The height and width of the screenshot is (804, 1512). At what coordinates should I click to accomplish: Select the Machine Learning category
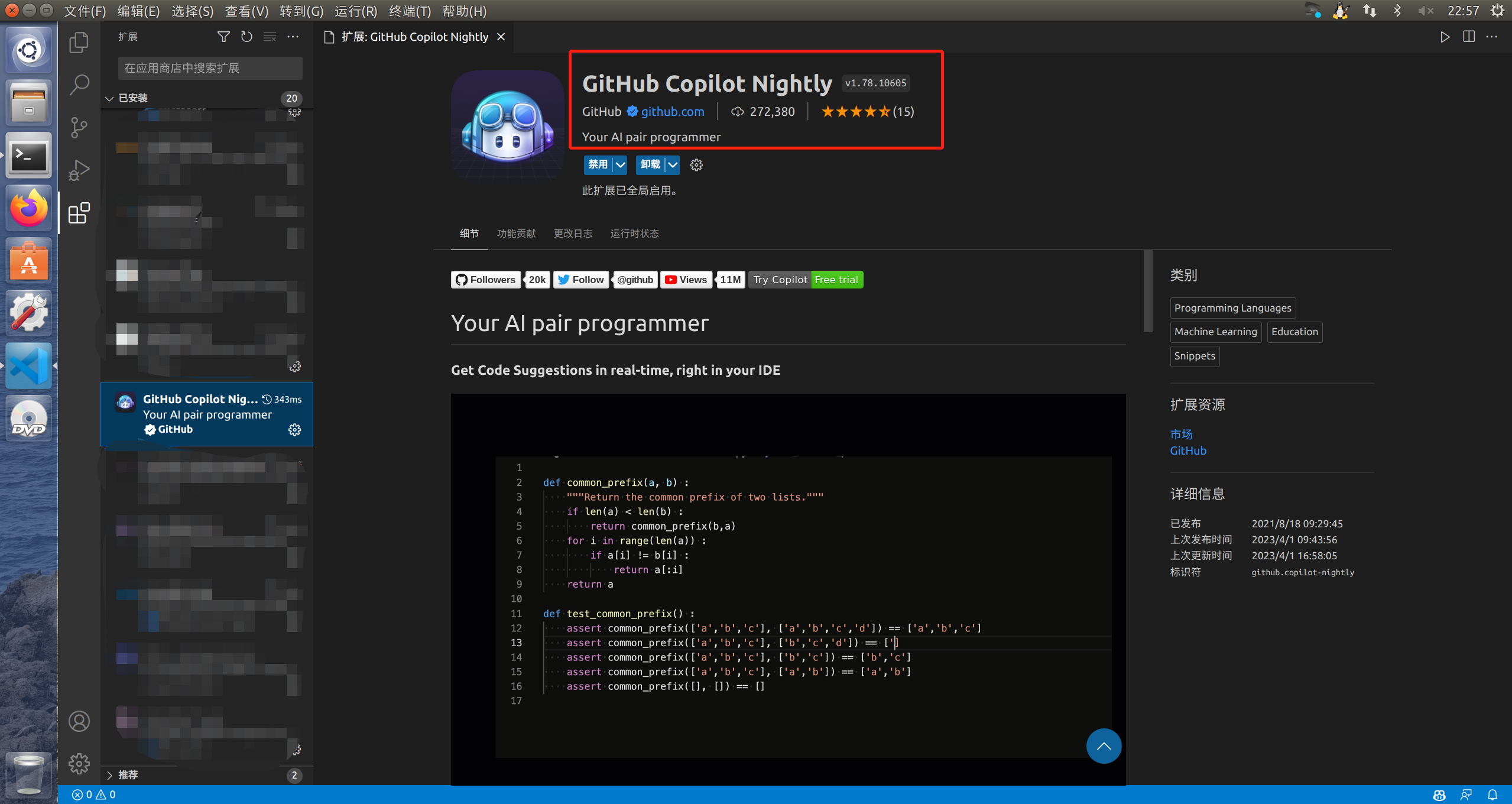[x=1215, y=332]
